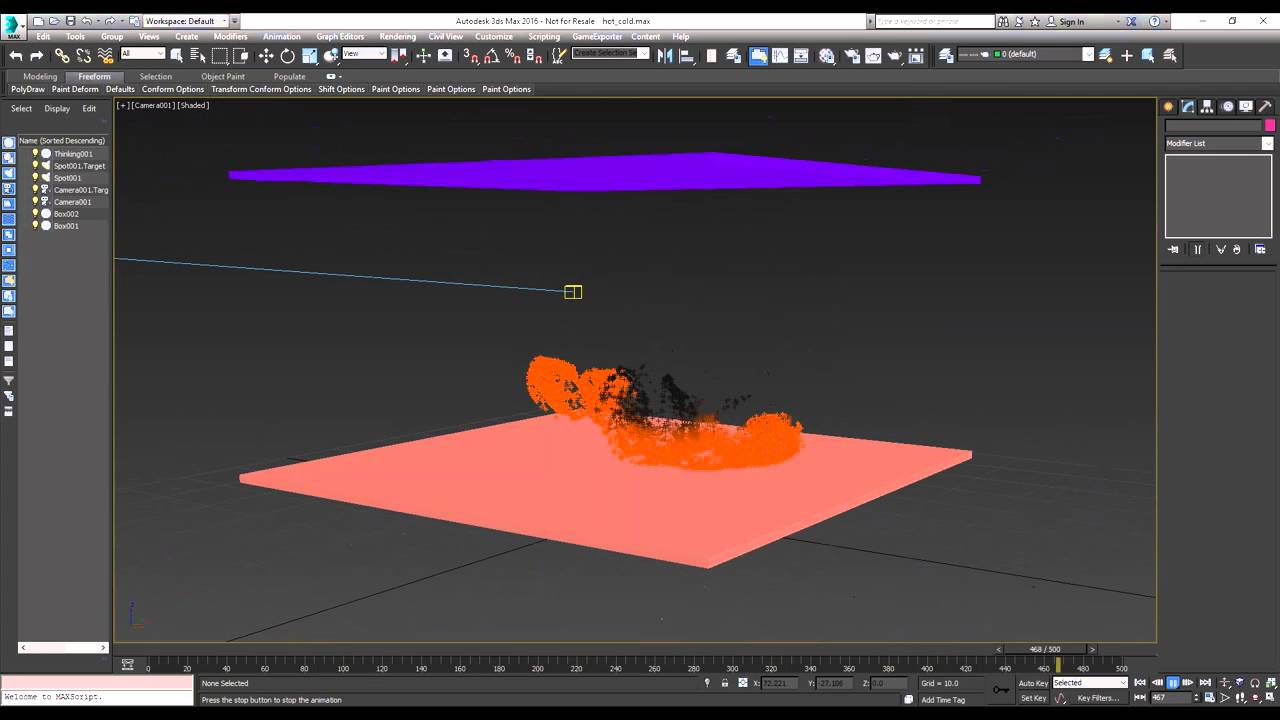Screen dimensions: 1280x720
Task: Toggle visibility bulb of Thinking001
Action: click(35, 154)
